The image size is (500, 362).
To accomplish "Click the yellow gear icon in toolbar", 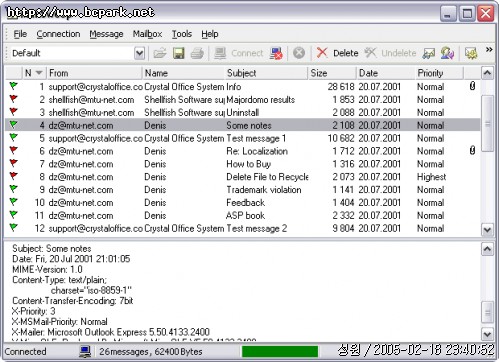I will (x=471, y=53).
